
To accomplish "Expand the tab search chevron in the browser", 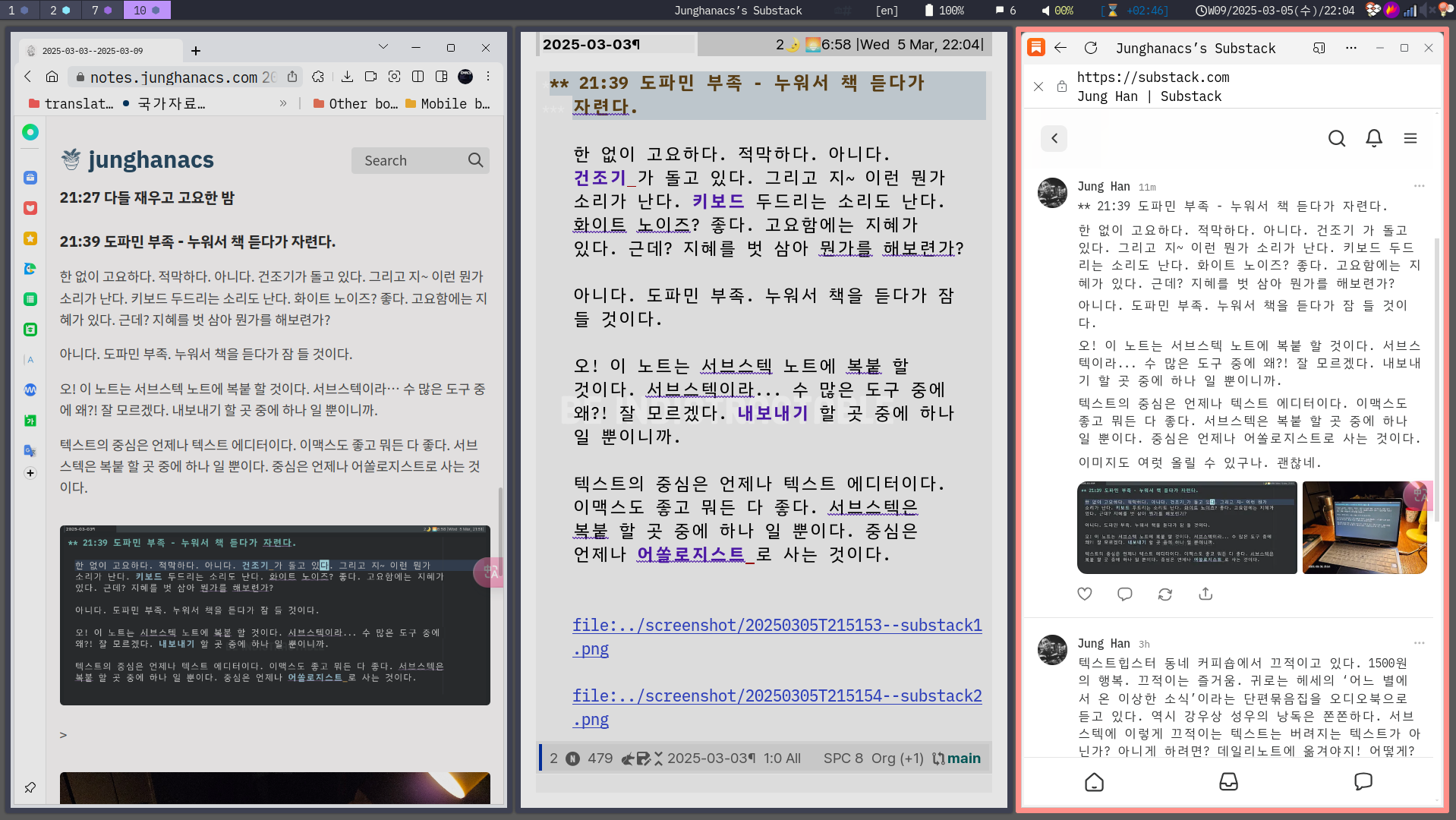I will pos(383,48).
